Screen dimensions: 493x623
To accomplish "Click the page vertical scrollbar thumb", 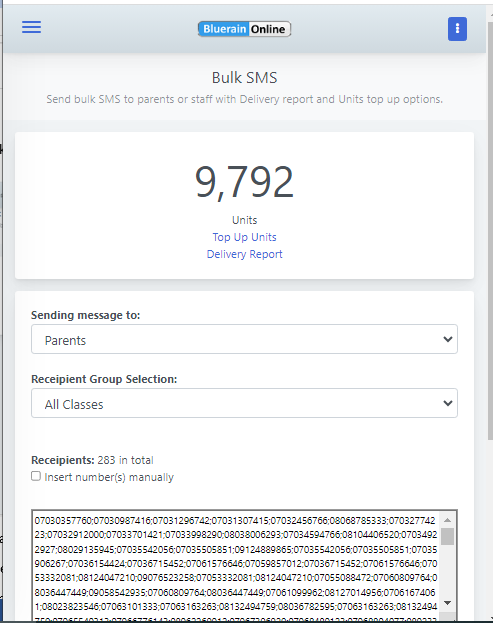I will click(x=490, y=230).
